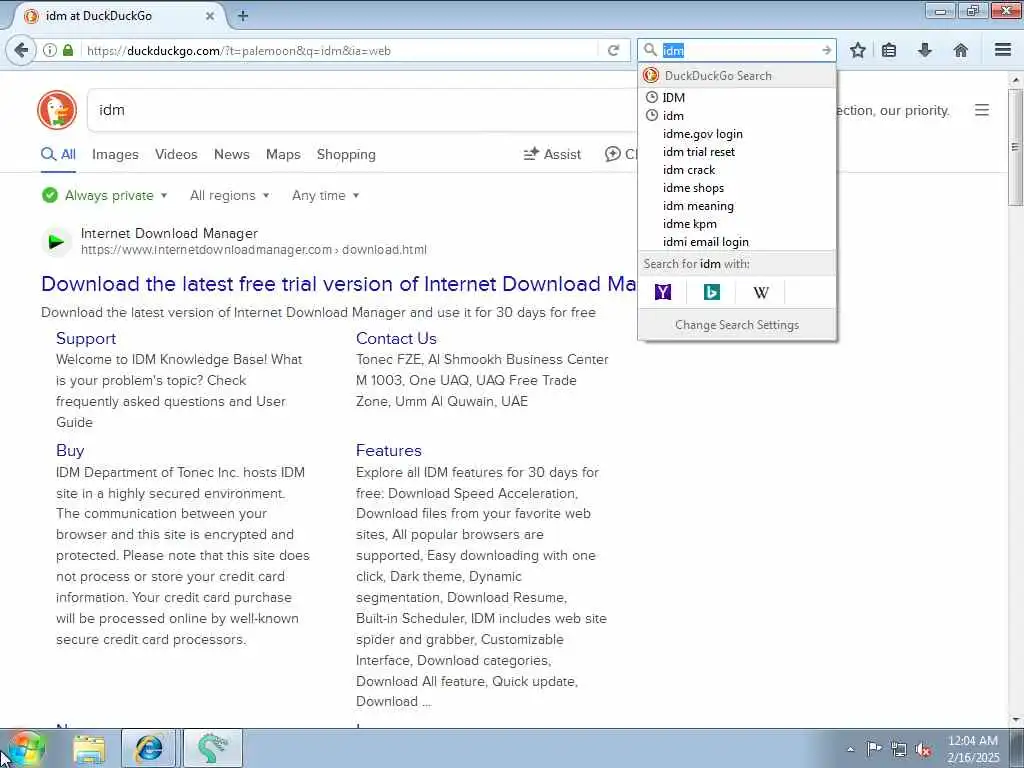Switch to the Pale Moon taskbar icon
The width and height of the screenshot is (1024, 768).
pyautogui.click(x=213, y=748)
